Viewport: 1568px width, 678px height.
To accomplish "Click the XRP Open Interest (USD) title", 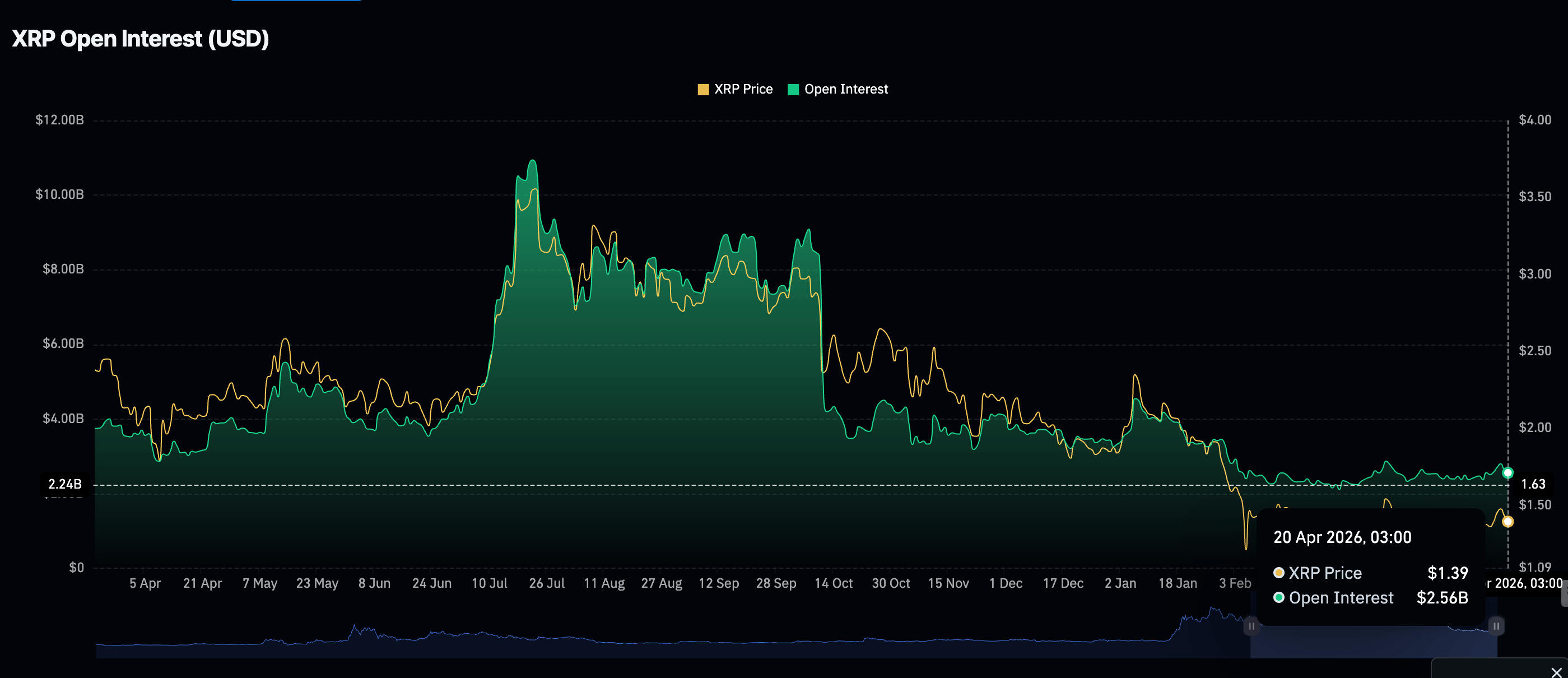I will pyautogui.click(x=141, y=39).
